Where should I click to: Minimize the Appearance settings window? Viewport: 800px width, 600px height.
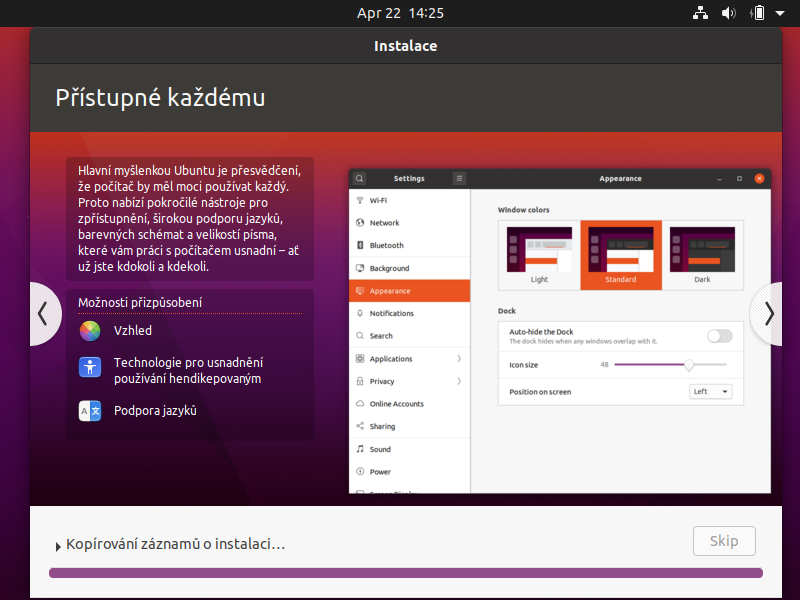click(719, 179)
